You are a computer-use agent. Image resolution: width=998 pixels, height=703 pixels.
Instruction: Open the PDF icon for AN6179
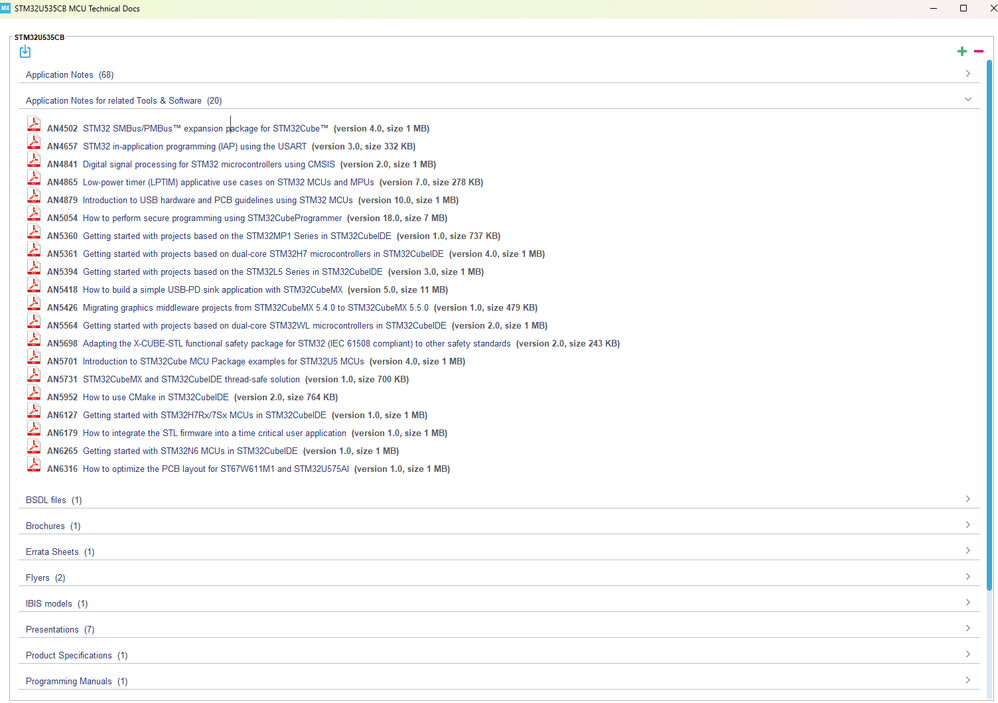(34, 428)
